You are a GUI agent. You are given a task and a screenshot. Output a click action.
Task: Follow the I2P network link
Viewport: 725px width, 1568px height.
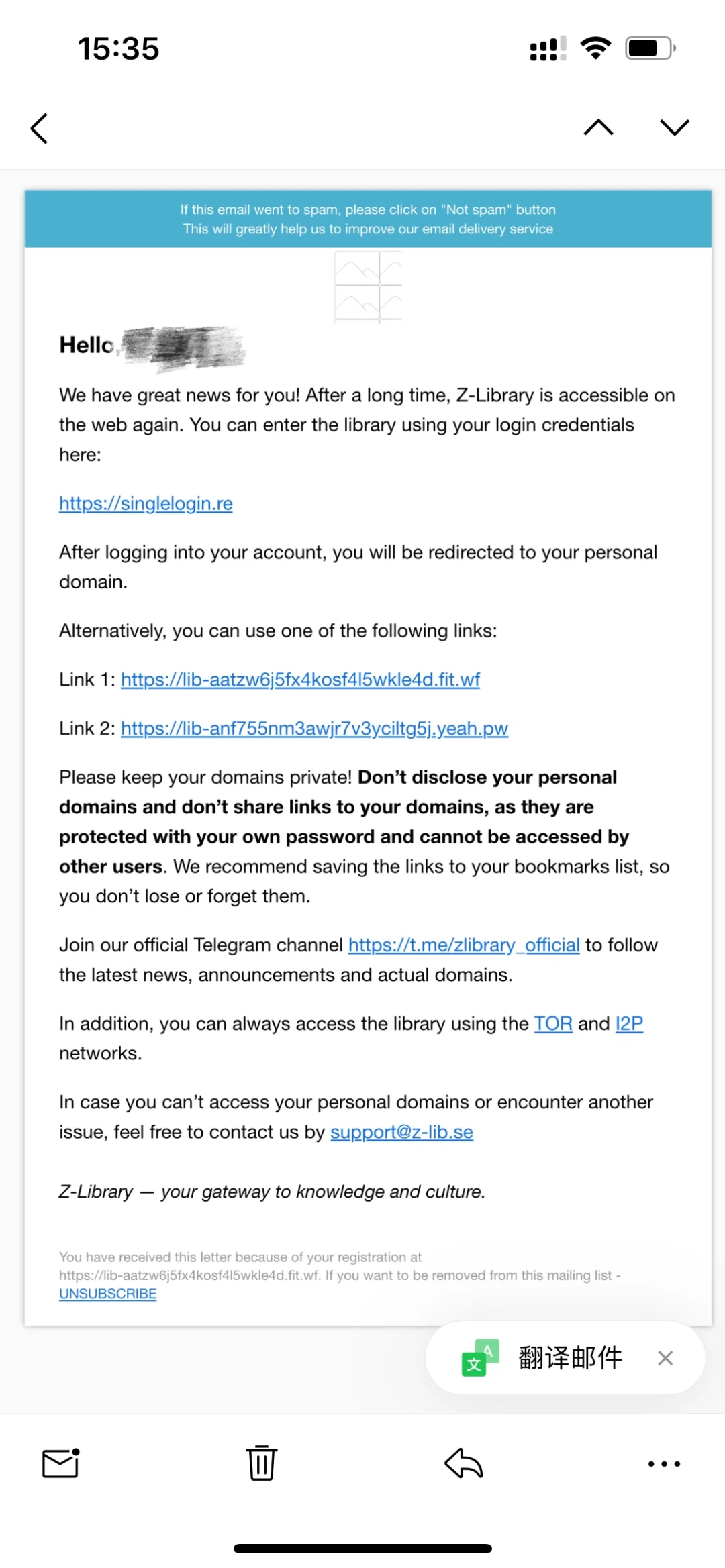(x=629, y=1024)
